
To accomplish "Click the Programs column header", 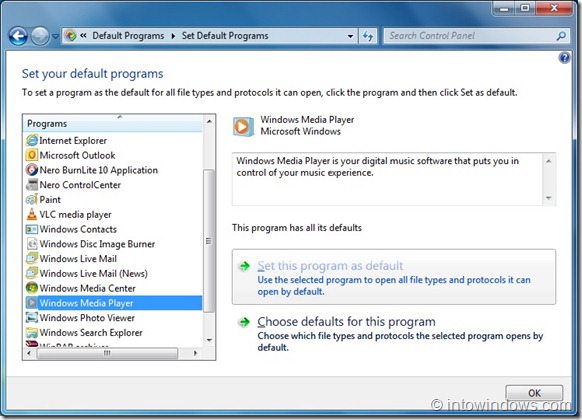I will (113, 123).
